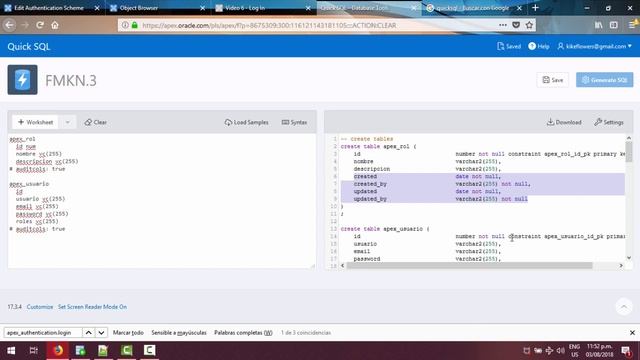
Task: Find previous match arrow
Action: point(88,333)
